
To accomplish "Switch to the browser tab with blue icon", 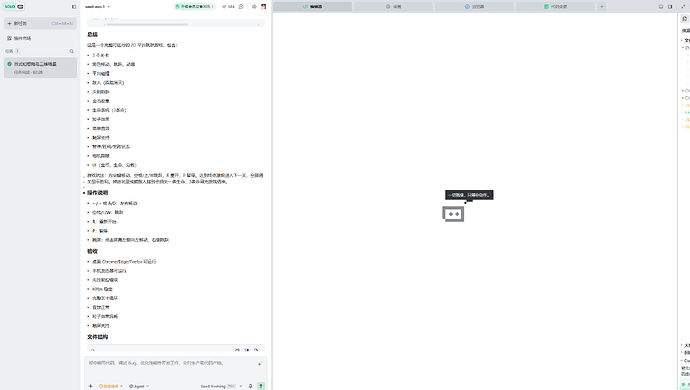I will point(474,7).
